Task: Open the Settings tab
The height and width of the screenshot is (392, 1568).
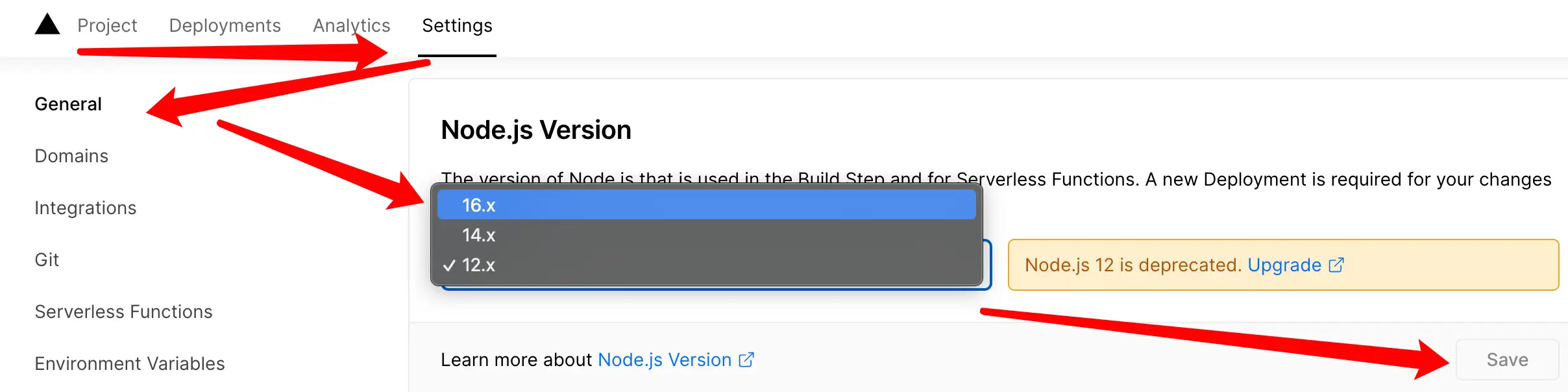Action: point(456,26)
